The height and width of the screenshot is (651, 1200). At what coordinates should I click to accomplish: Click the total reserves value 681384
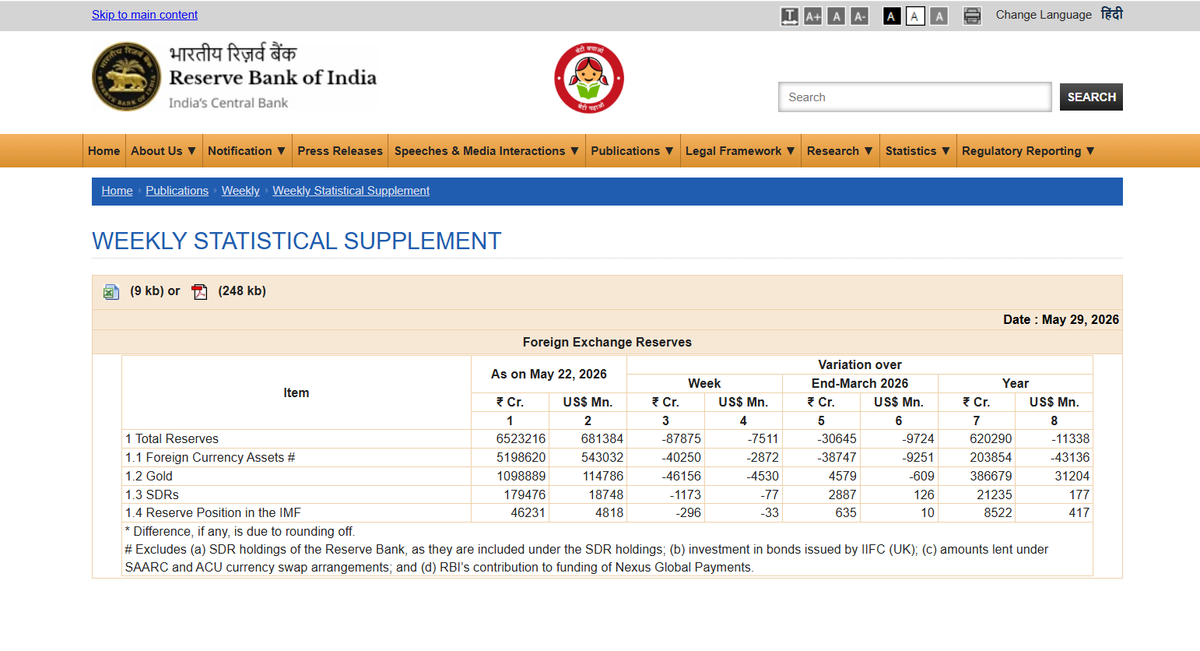[603, 439]
